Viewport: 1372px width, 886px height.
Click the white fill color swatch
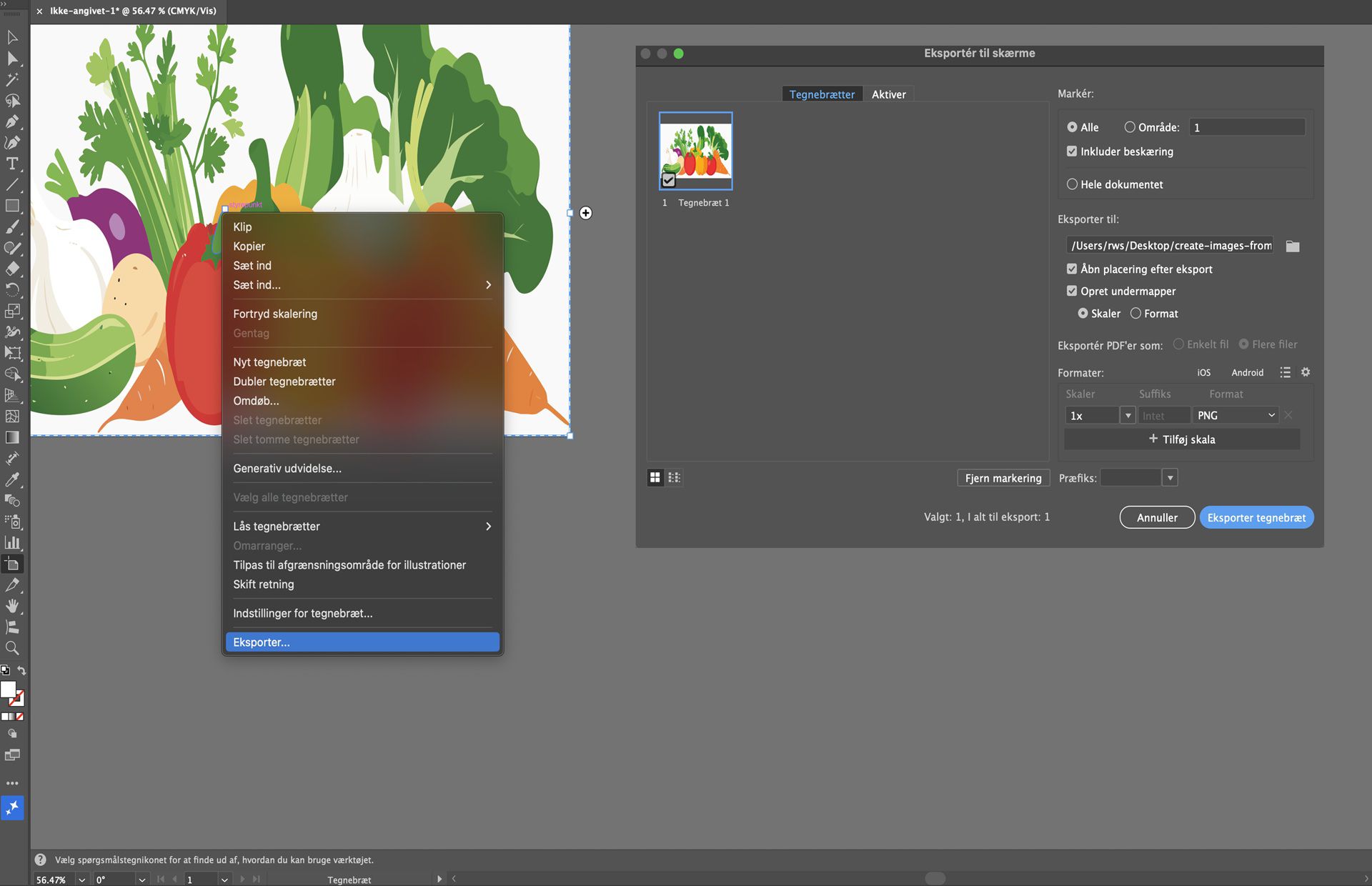tap(8, 690)
